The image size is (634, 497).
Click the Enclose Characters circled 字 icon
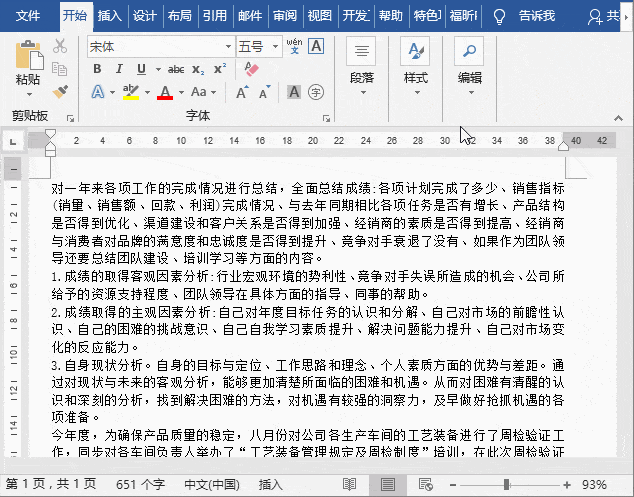coord(316,92)
